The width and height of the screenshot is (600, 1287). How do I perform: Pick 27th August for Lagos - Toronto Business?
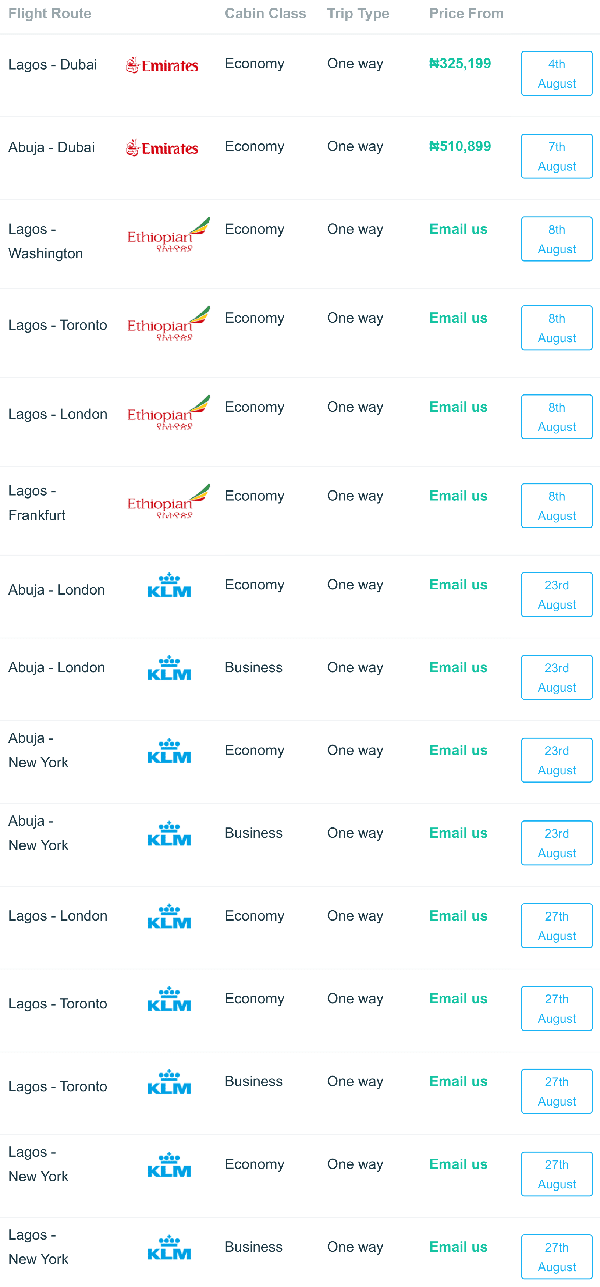click(557, 1092)
